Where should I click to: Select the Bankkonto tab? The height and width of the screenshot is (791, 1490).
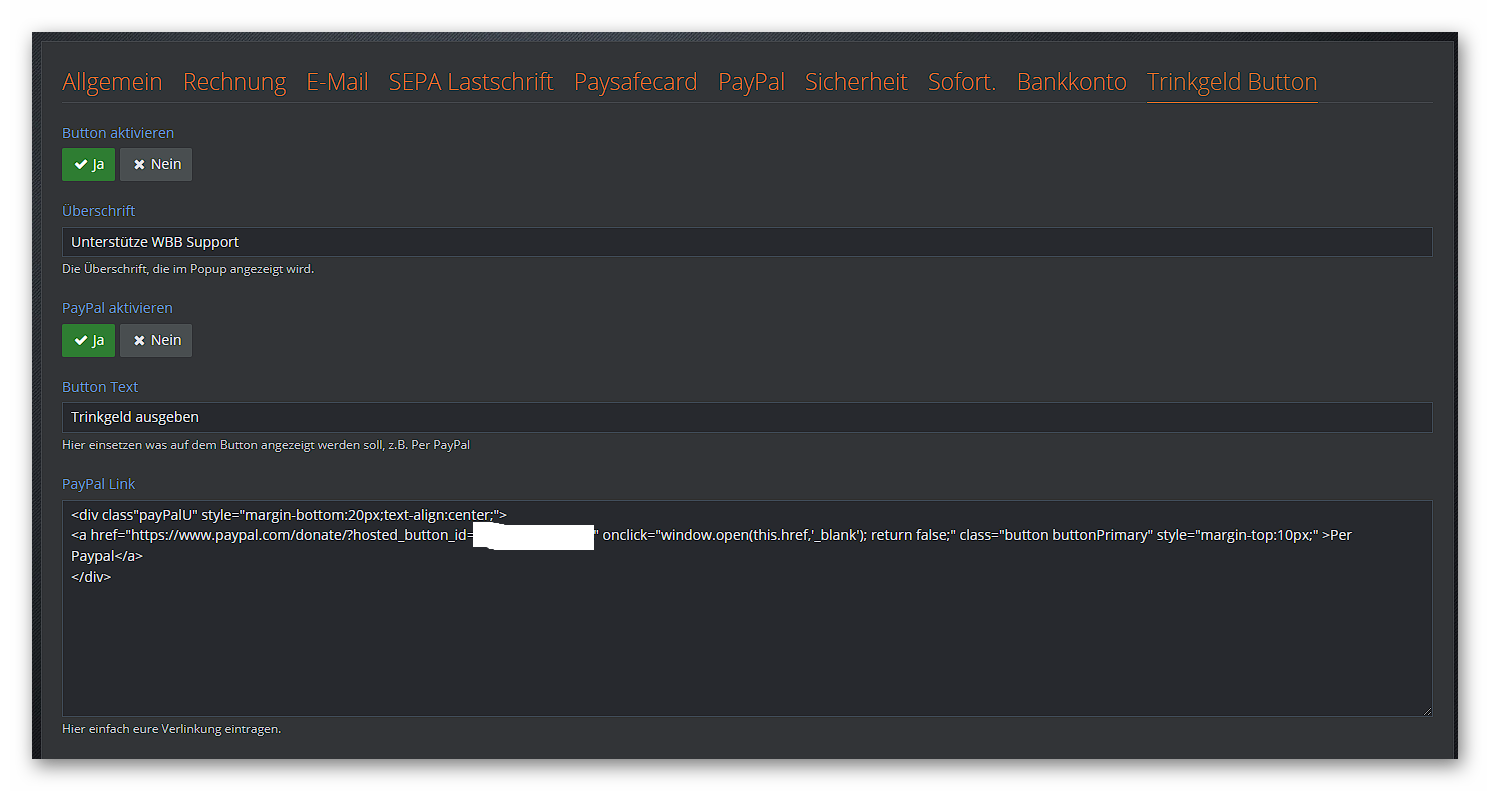[x=1071, y=82]
